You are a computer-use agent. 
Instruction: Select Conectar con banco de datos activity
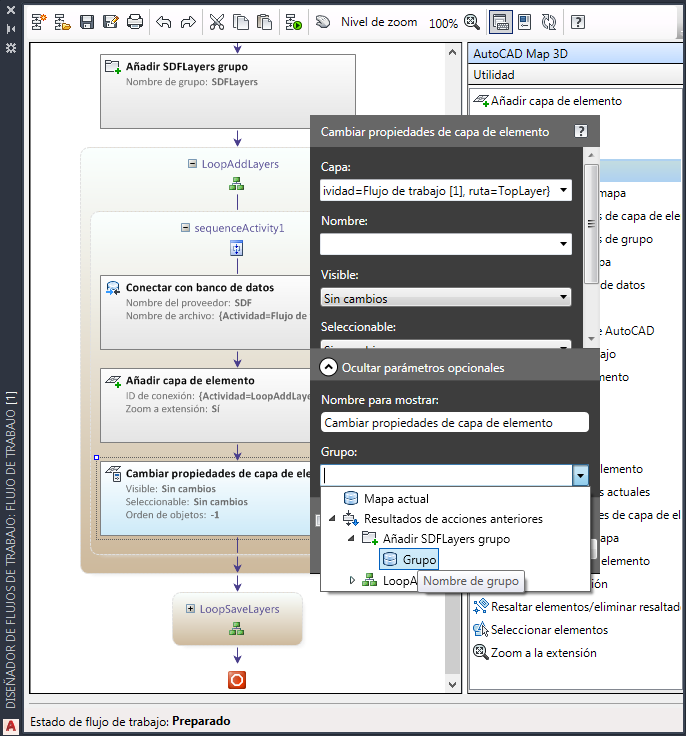206,312
